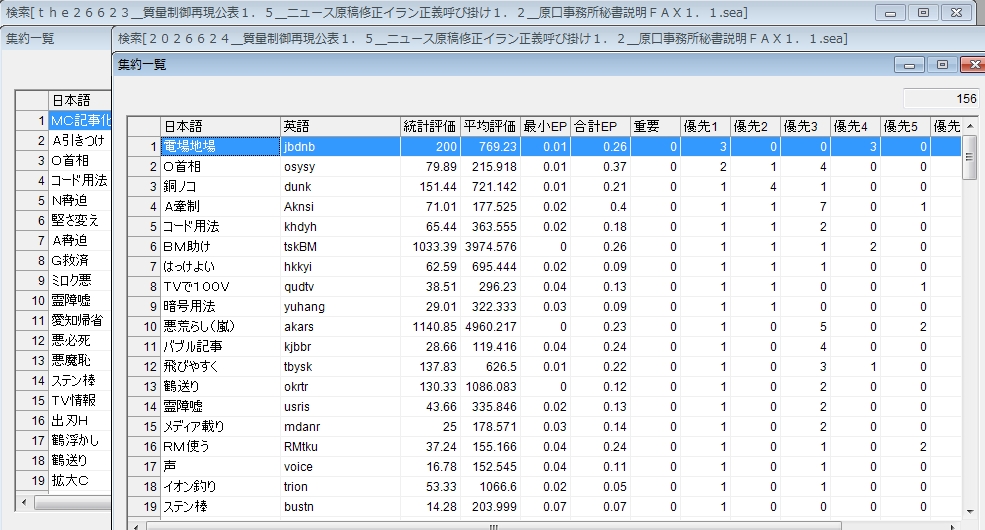Select the 暗号用法 cell

pyautogui.click(x=220, y=306)
